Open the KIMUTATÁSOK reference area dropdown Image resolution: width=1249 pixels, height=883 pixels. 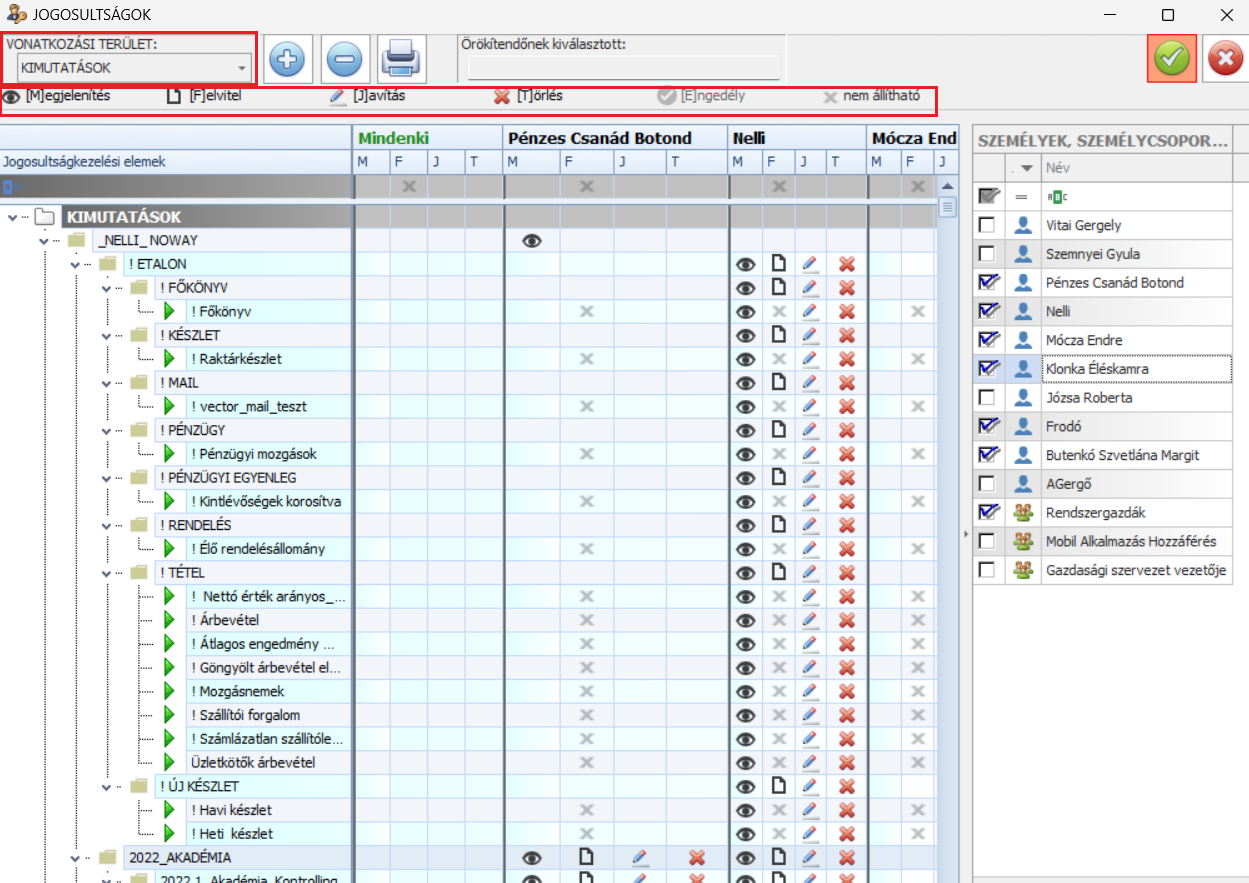click(242, 69)
